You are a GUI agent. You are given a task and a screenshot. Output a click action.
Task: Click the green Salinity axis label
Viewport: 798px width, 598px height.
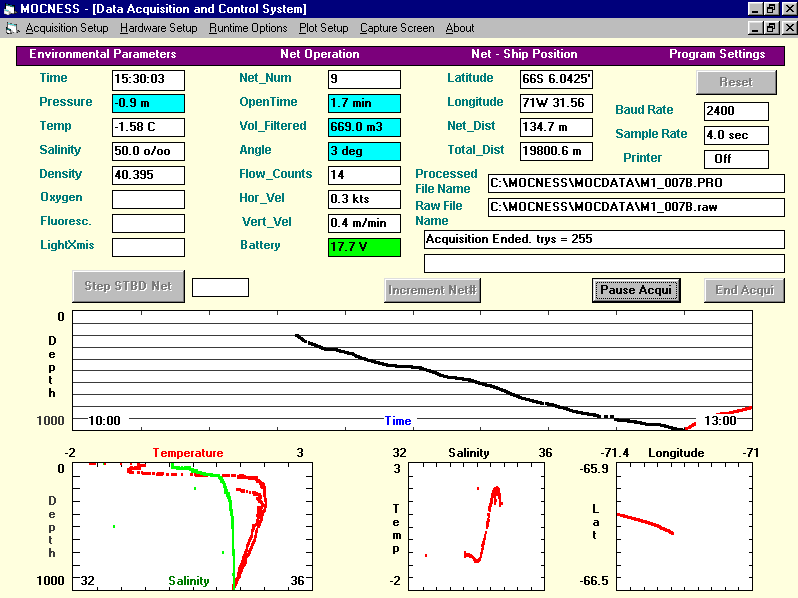tap(189, 581)
